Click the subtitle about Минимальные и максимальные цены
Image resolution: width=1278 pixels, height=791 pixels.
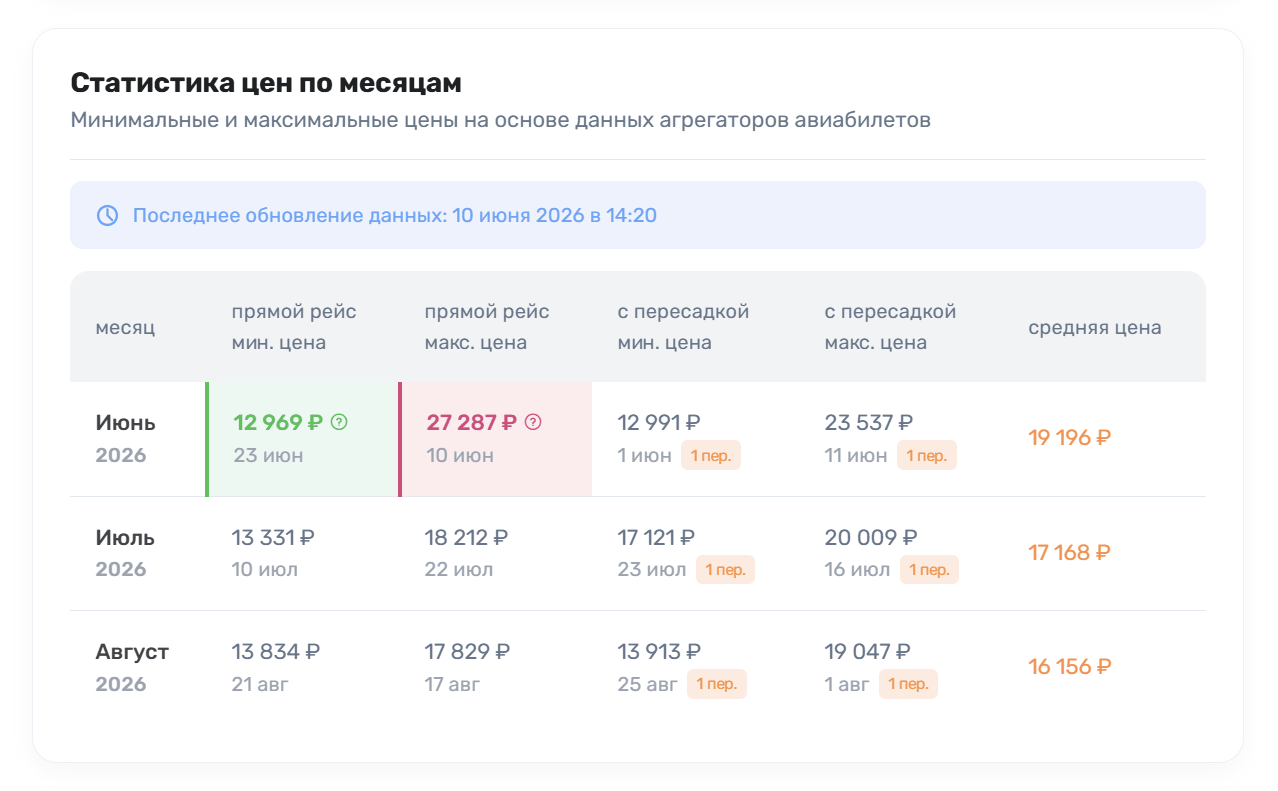[501, 120]
